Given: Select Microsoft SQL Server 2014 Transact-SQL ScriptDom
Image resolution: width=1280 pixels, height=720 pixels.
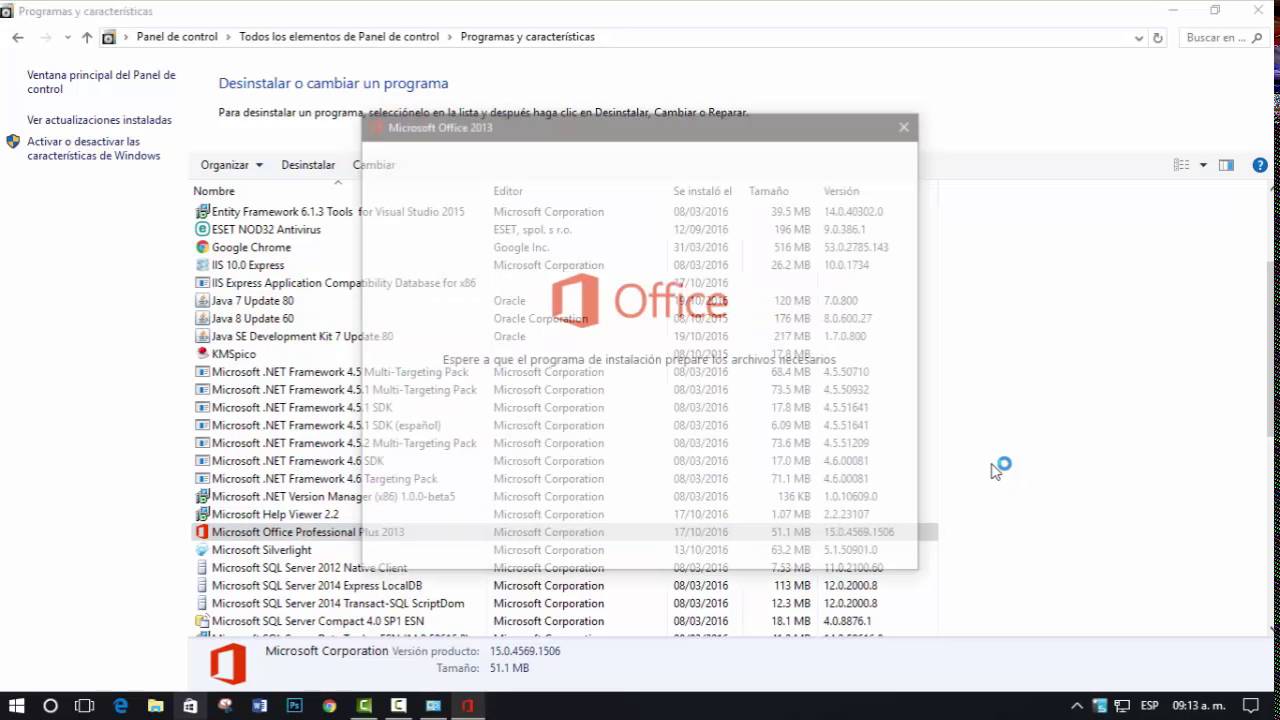Looking at the screenshot, I should coord(565,604).
